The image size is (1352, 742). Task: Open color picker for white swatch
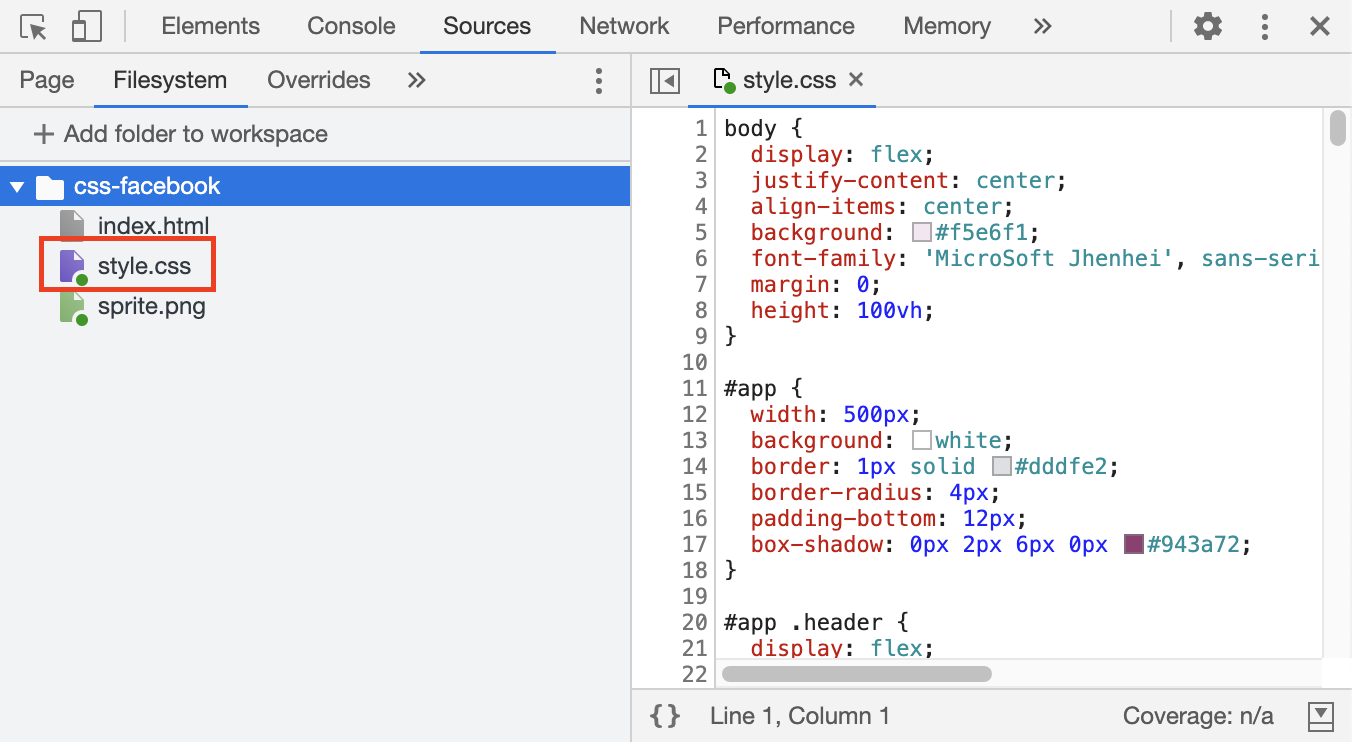pyautogui.click(x=922, y=441)
